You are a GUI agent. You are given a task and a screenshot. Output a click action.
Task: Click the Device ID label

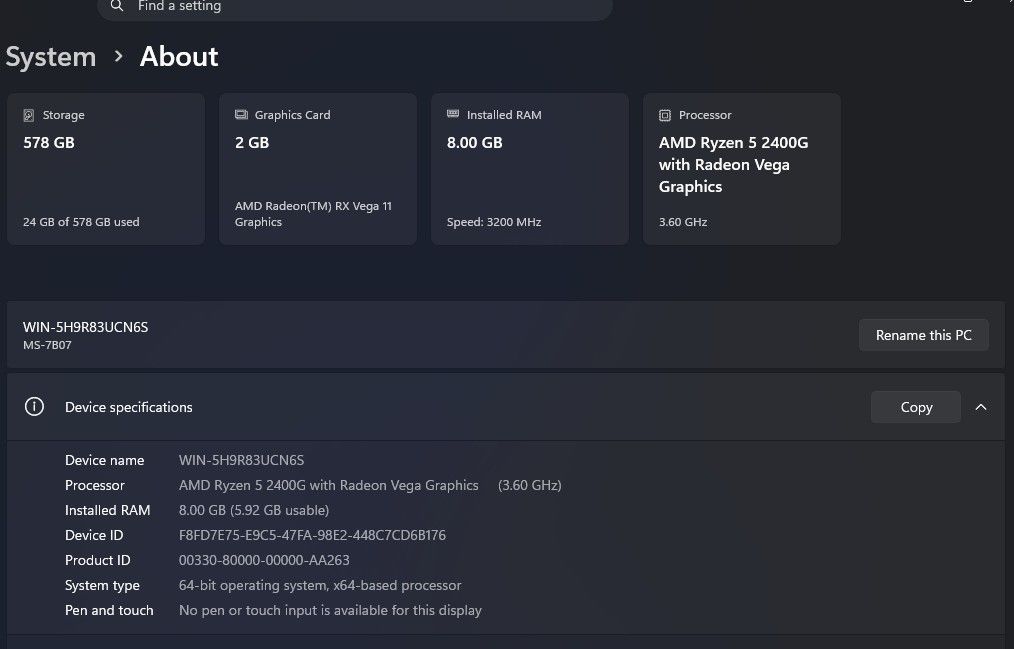point(94,535)
